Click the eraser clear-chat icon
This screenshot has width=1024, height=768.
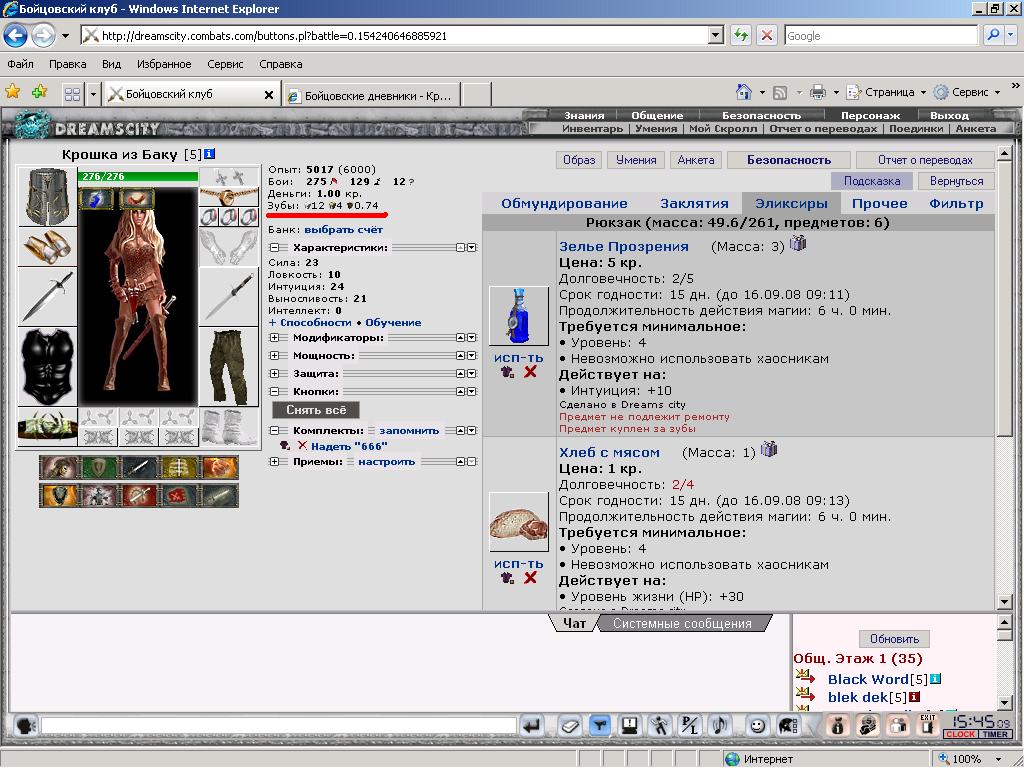569,726
